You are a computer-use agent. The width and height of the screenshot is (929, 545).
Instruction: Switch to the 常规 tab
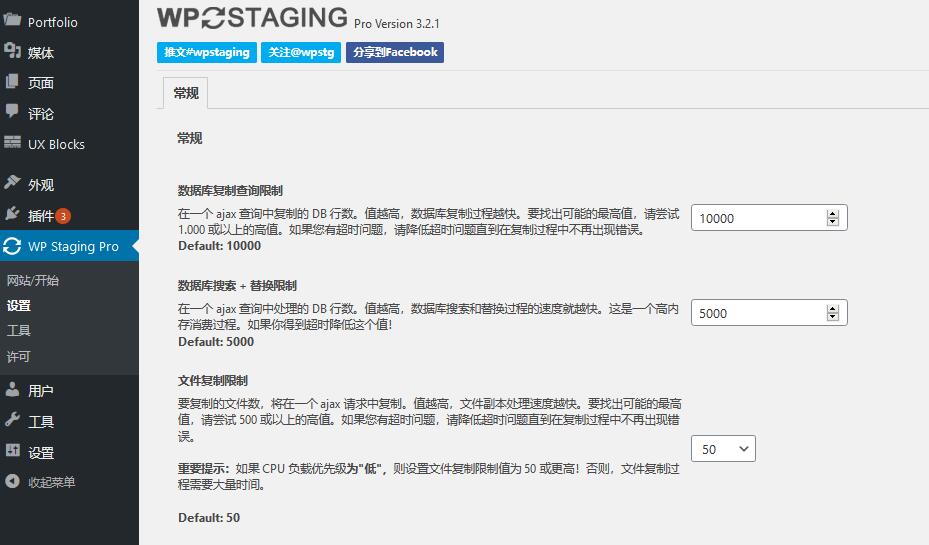tap(185, 93)
